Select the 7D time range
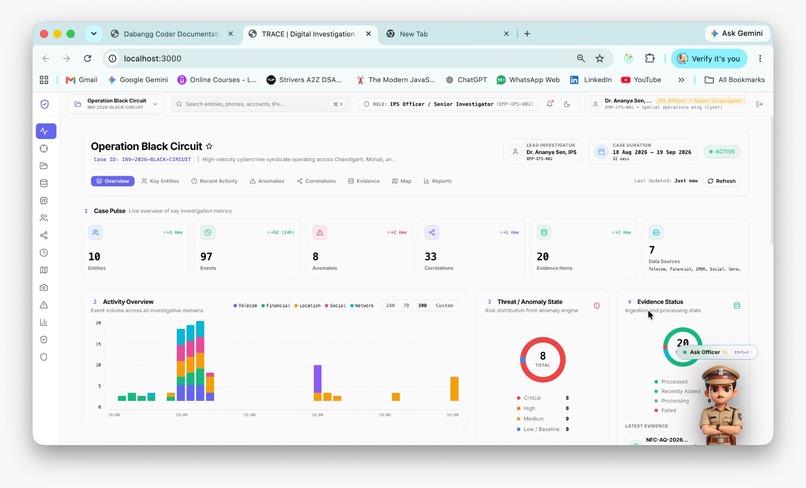 (x=406, y=305)
